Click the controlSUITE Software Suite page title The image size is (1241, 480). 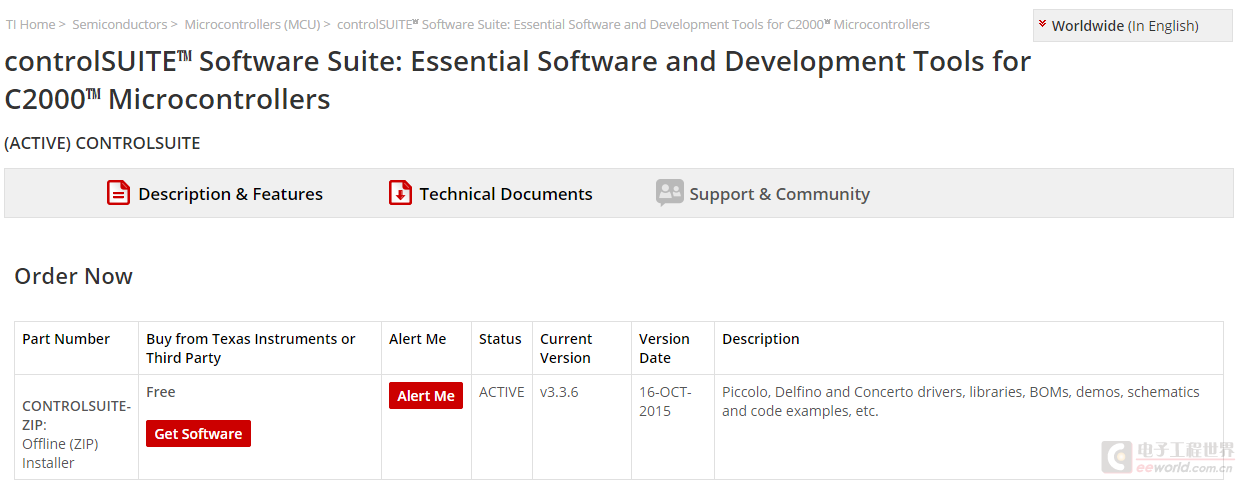(517, 80)
